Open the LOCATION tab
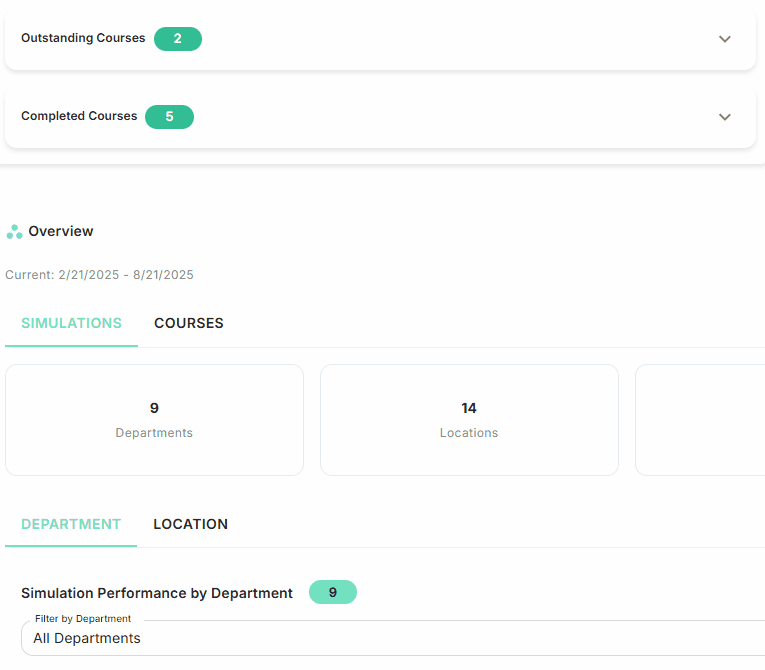 click(x=190, y=524)
